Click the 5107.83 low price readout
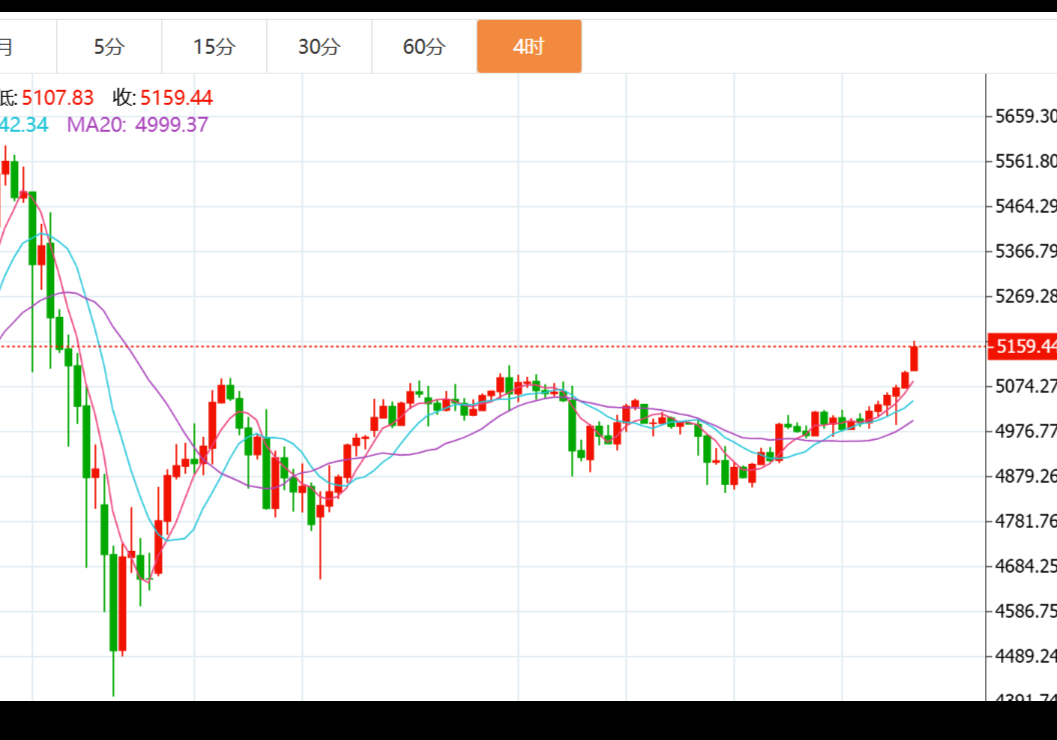 57,98
